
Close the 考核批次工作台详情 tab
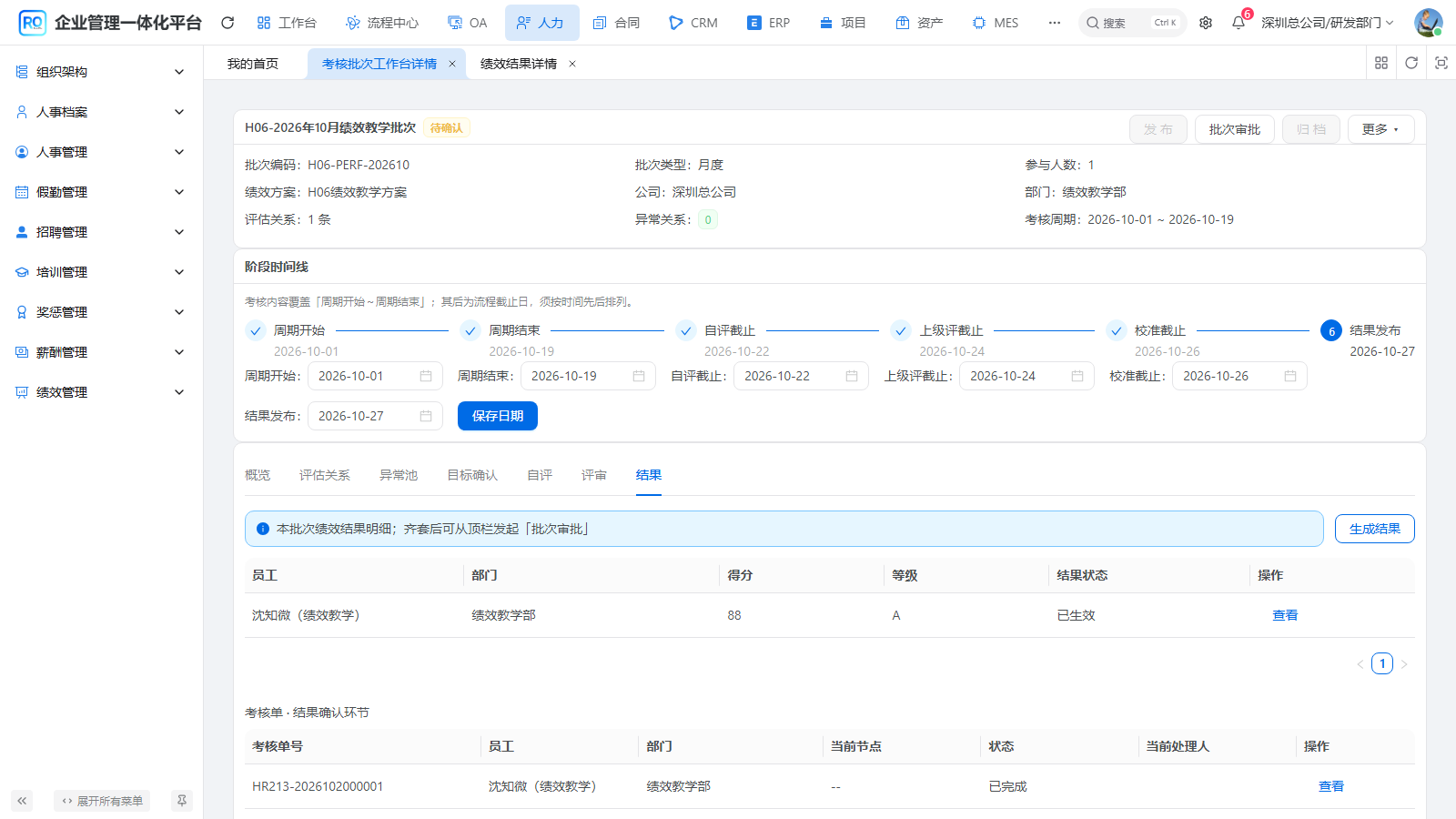pyautogui.click(x=452, y=64)
